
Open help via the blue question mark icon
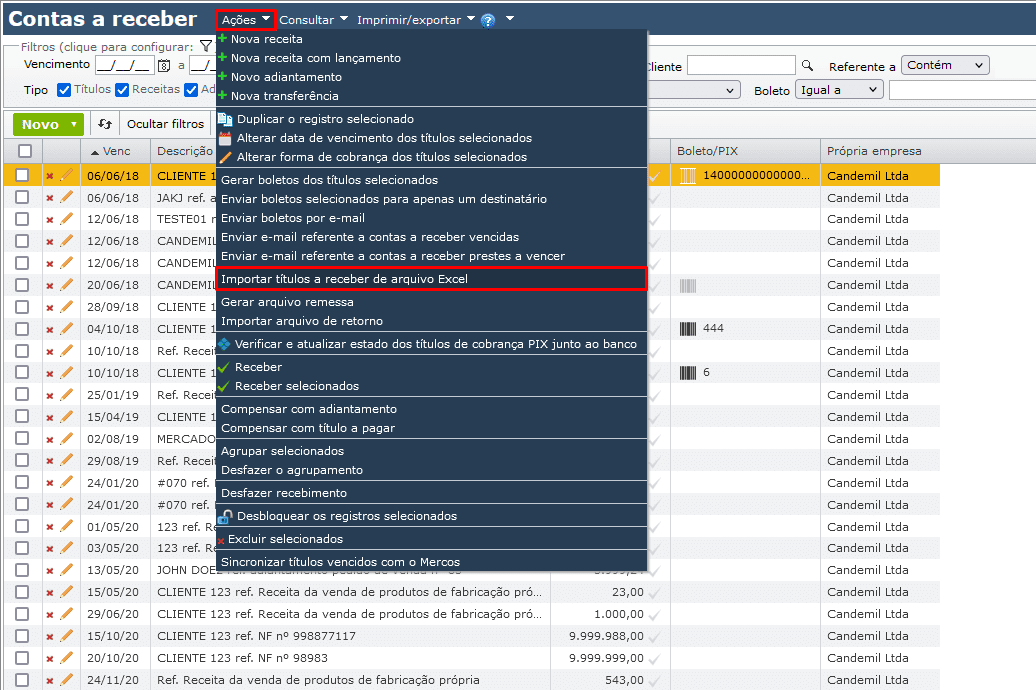(x=487, y=18)
